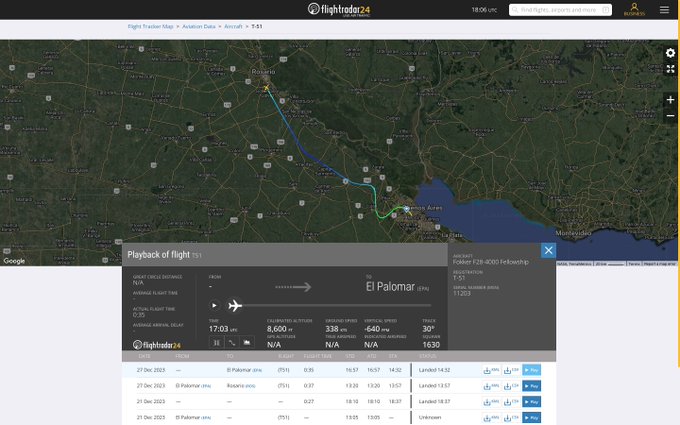
Task: Download KML for El Palomar 0:35 flight
Action: pyautogui.click(x=491, y=370)
